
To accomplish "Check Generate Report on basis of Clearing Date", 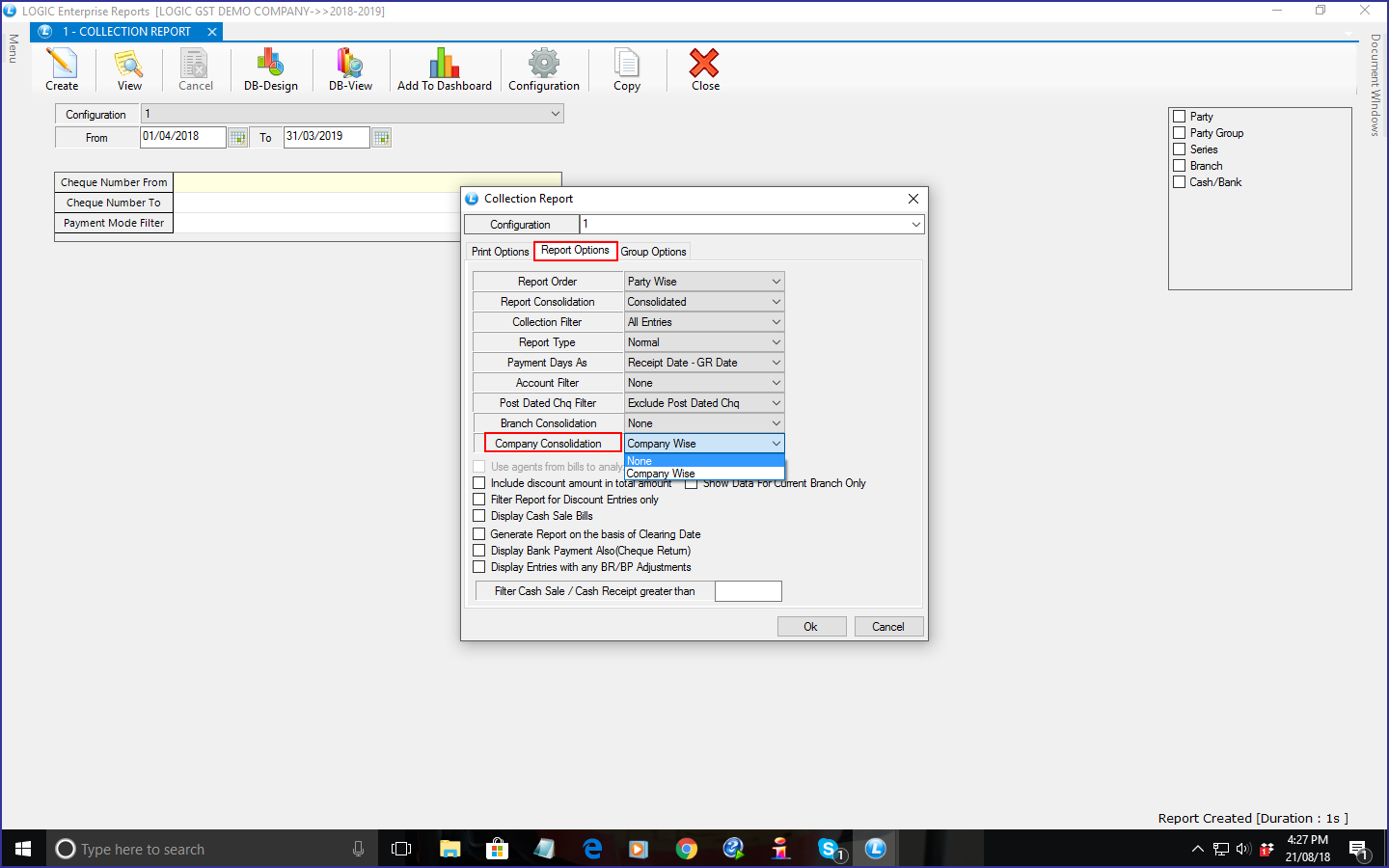I will [x=479, y=534].
